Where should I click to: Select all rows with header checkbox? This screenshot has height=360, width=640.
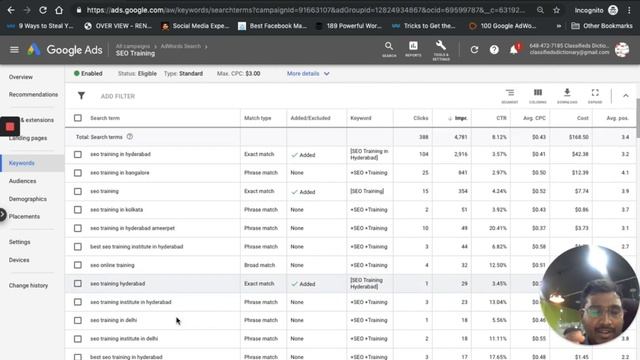tap(78, 118)
